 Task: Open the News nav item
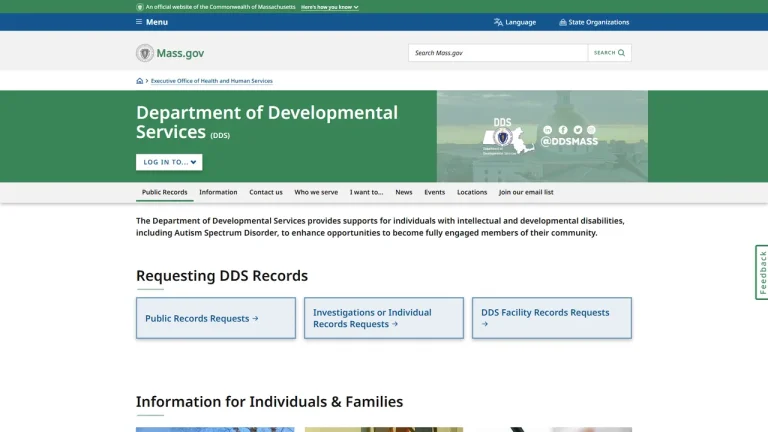coord(404,192)
